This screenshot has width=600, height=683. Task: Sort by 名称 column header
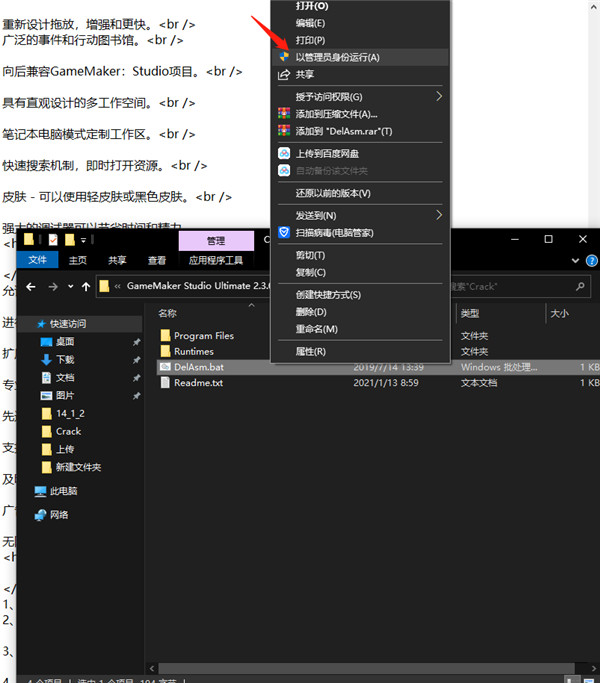coord(167,313)
